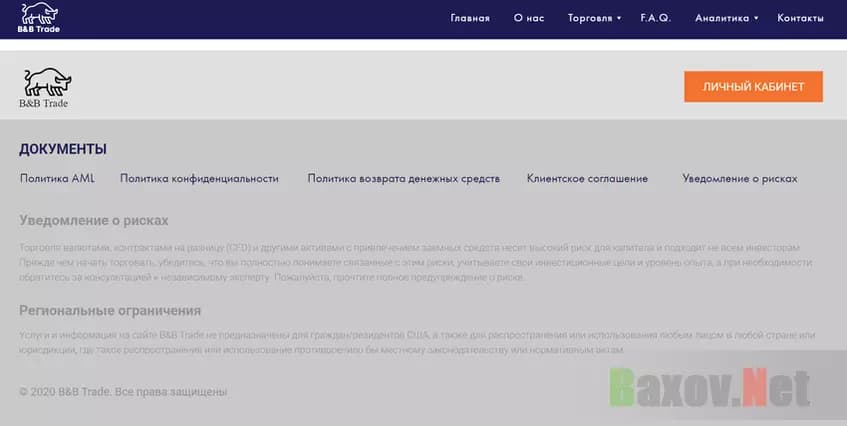Open the Политика AML document

(x=57, y=178)
